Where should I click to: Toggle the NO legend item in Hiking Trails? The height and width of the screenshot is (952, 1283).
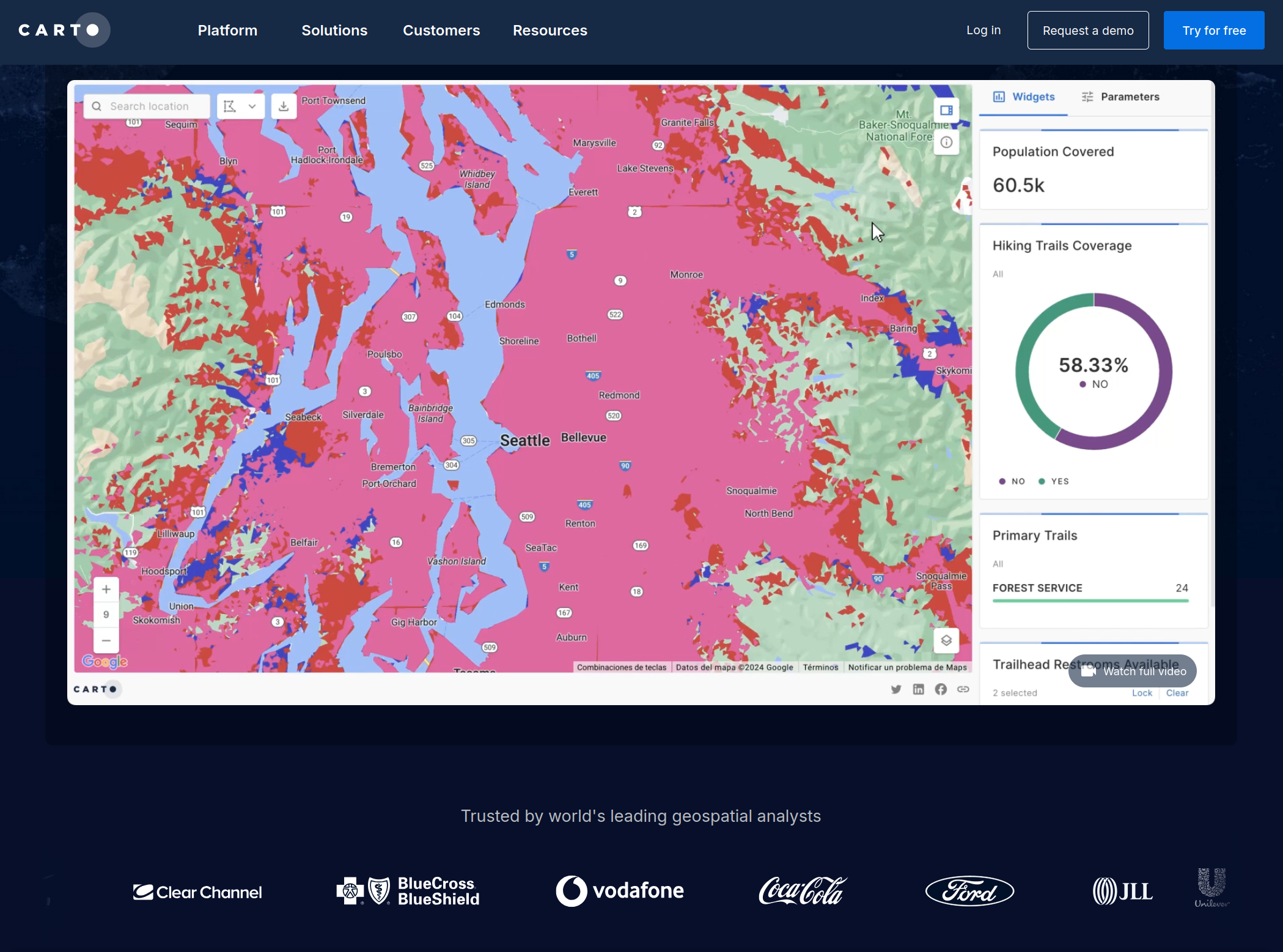point(1012,481)
